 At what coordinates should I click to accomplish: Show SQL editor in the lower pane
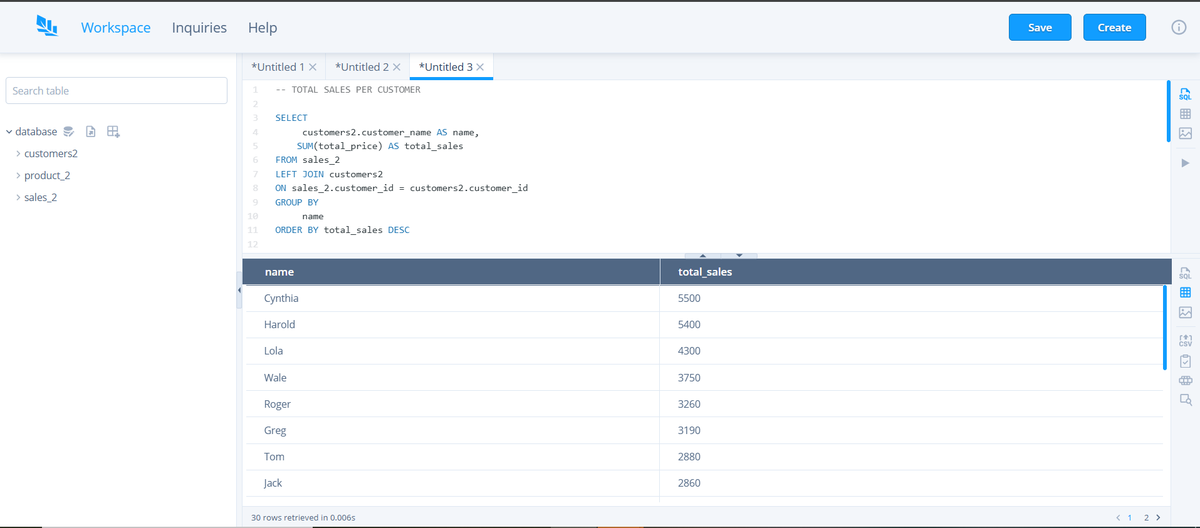[1185, 272]
